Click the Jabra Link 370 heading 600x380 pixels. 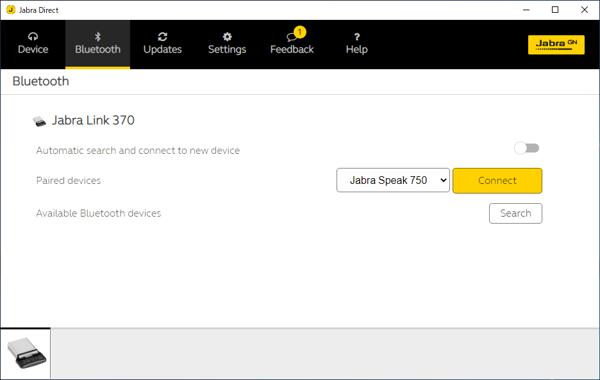point(93,120)
